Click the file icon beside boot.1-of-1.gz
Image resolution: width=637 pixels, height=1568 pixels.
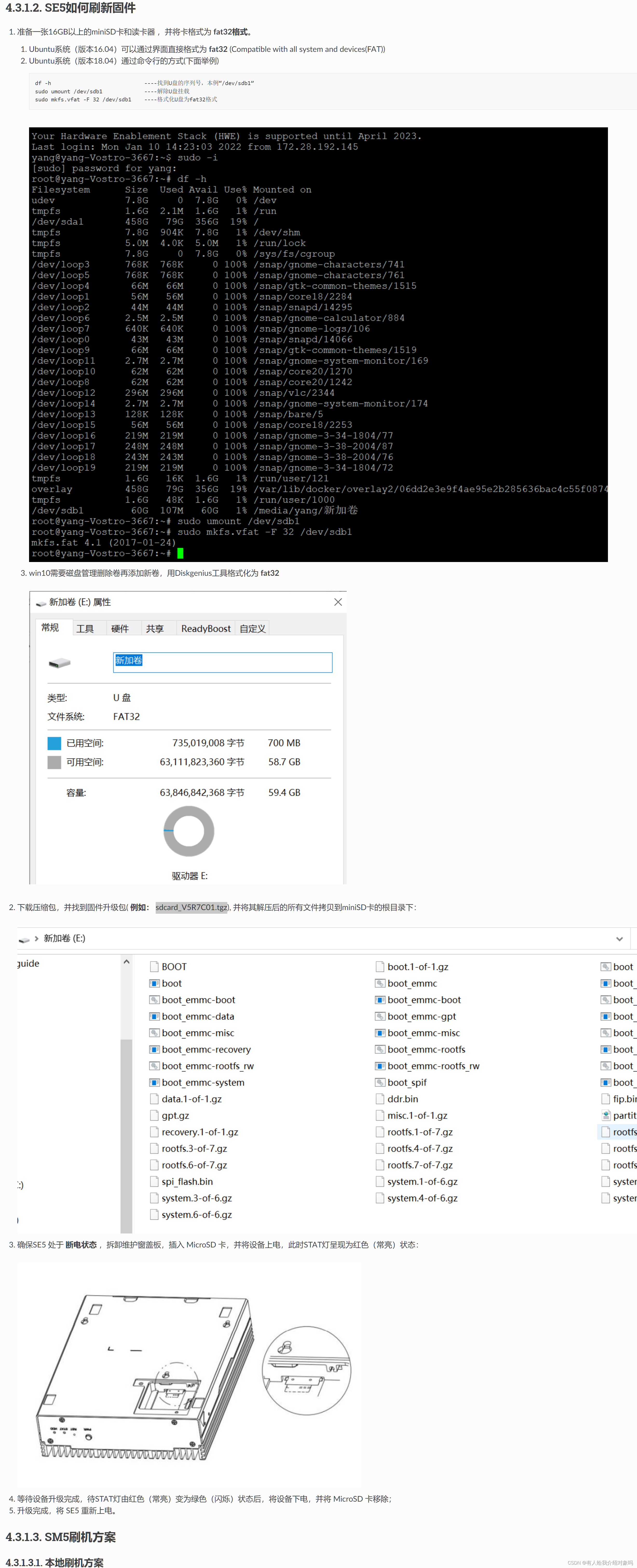(380, 967)
